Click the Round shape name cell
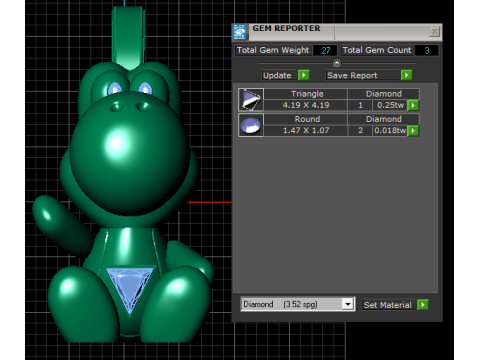 coord(306,119)
